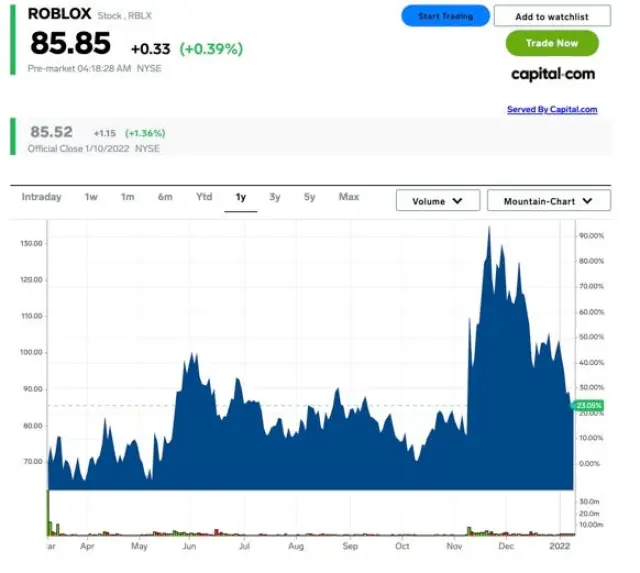The width and height of the screenshot is (640, 573).
Task: Open the Volume dropdown
Action: pyautogui.click(x=438, y=201)
